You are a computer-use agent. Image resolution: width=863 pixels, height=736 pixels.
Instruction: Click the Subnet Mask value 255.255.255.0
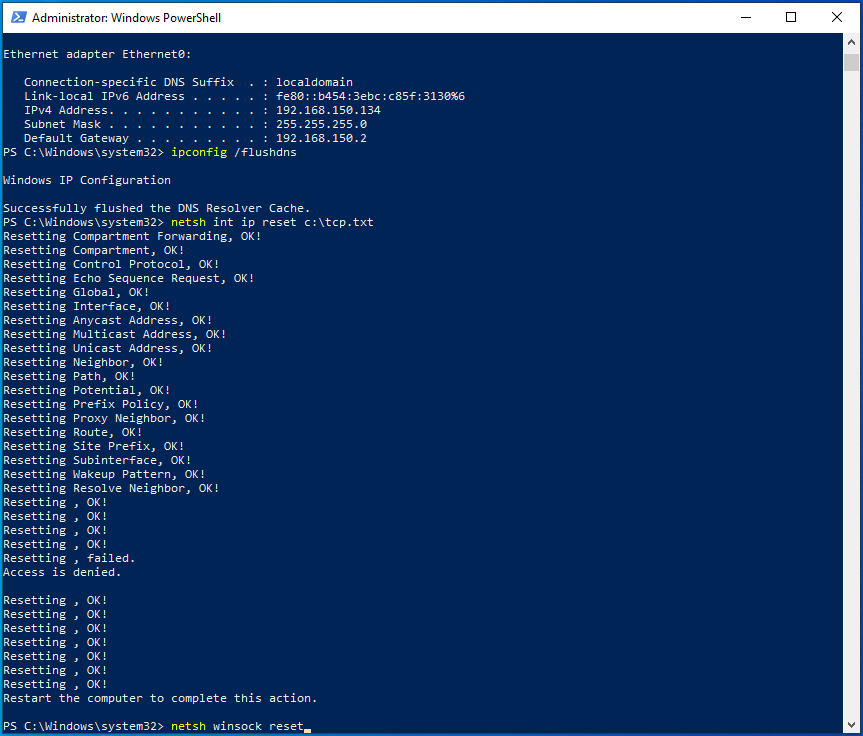[321, 124]
